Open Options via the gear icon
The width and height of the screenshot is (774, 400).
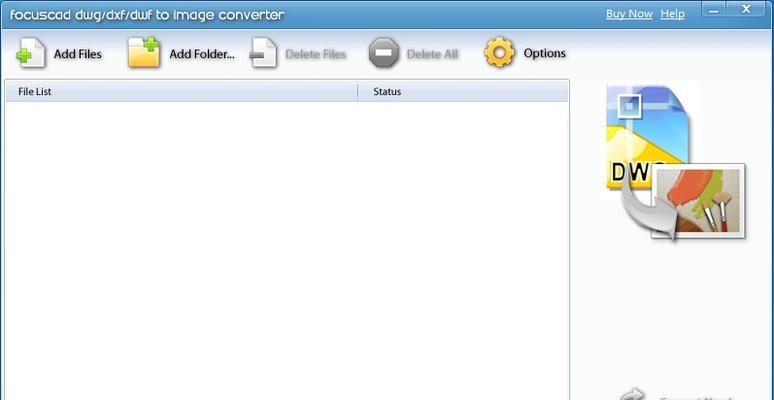pos(500,52)
